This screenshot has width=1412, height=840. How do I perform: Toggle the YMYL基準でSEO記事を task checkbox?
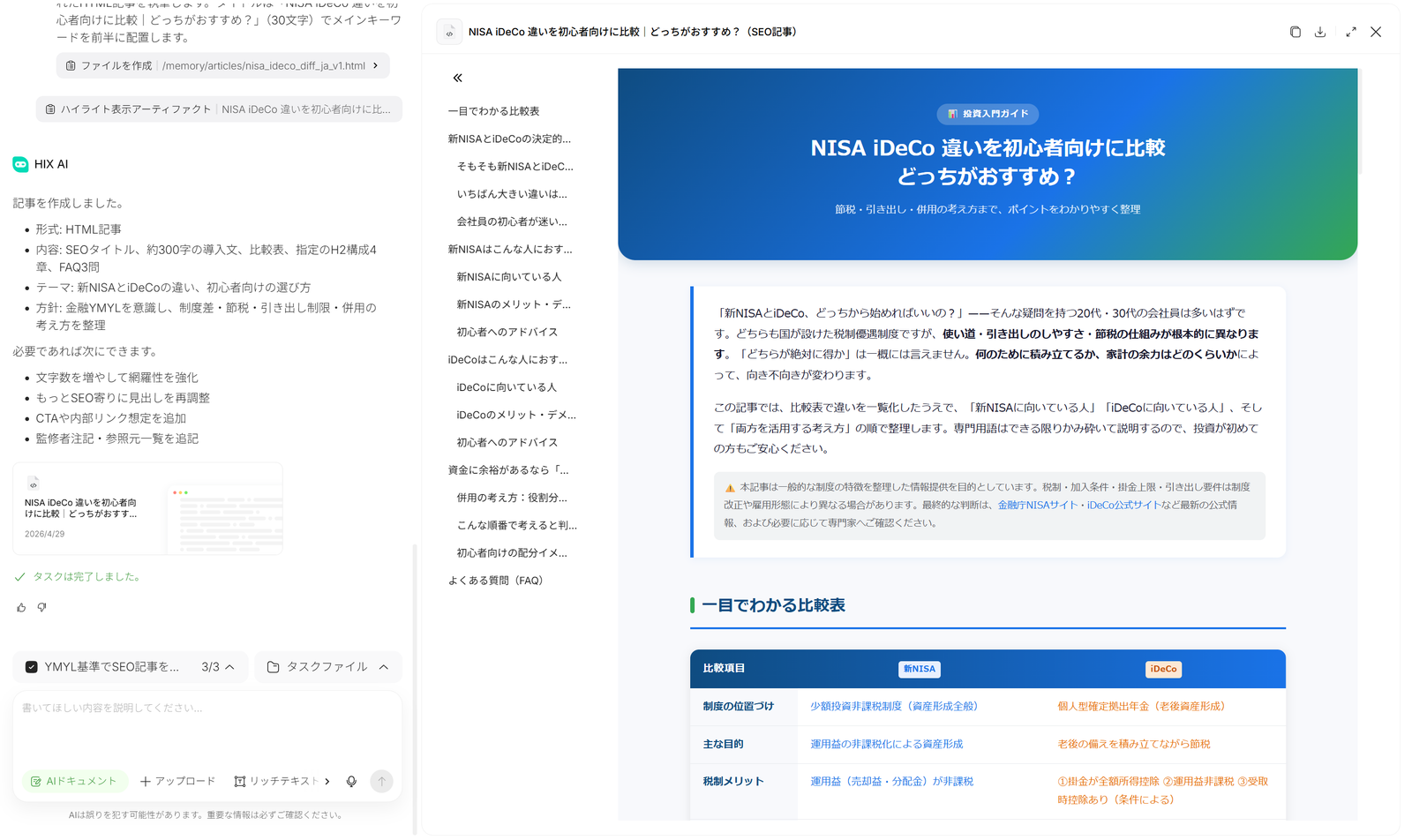tap(32, 667)
